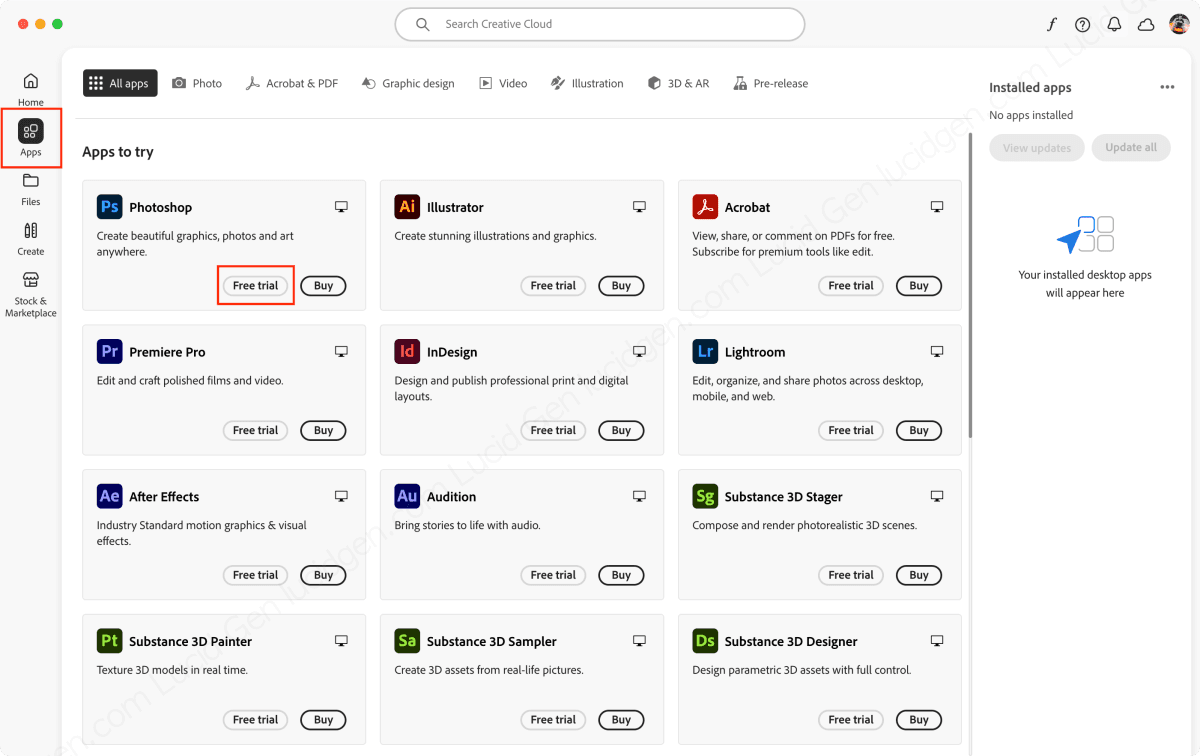This screenshot has height=756, width=1200.
Task: Click the fonts icon in top bar
Action: click(1052, 25)
